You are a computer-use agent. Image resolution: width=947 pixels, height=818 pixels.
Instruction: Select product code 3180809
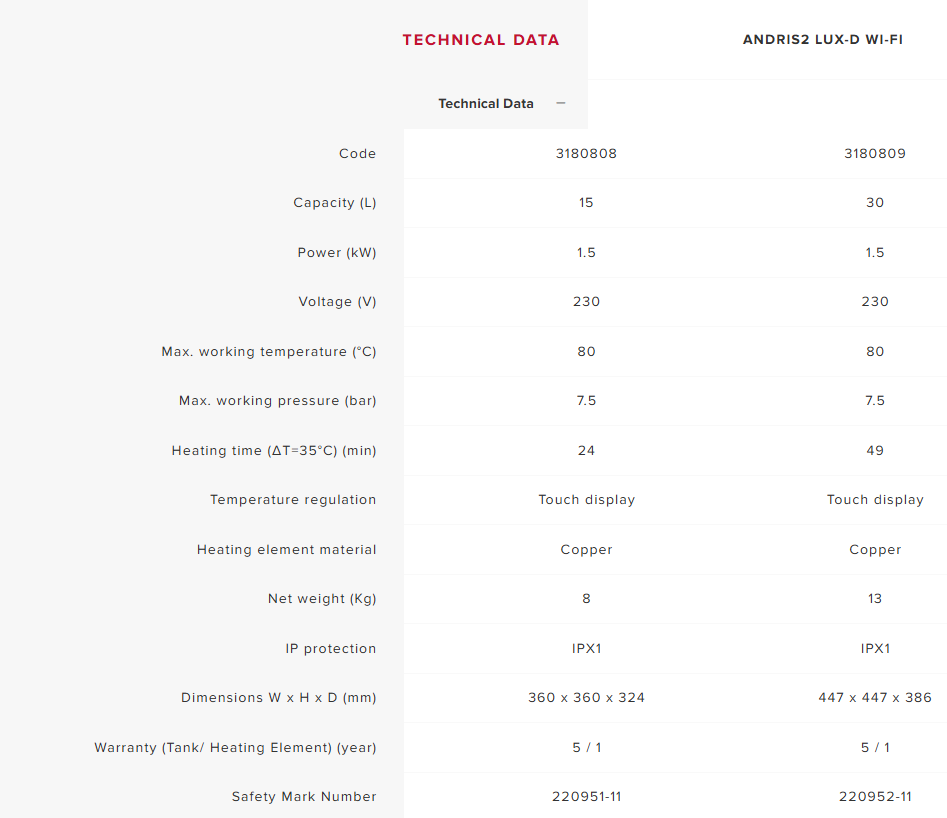click(875, 154)
